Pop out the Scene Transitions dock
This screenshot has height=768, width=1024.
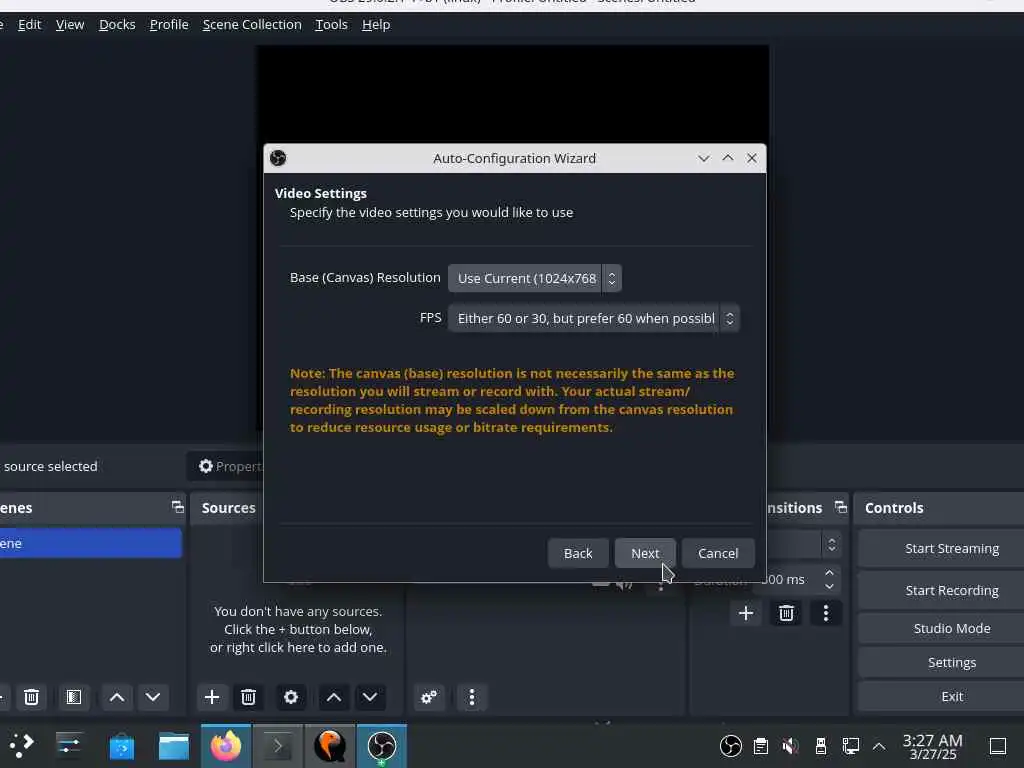(x=840, y=507)
